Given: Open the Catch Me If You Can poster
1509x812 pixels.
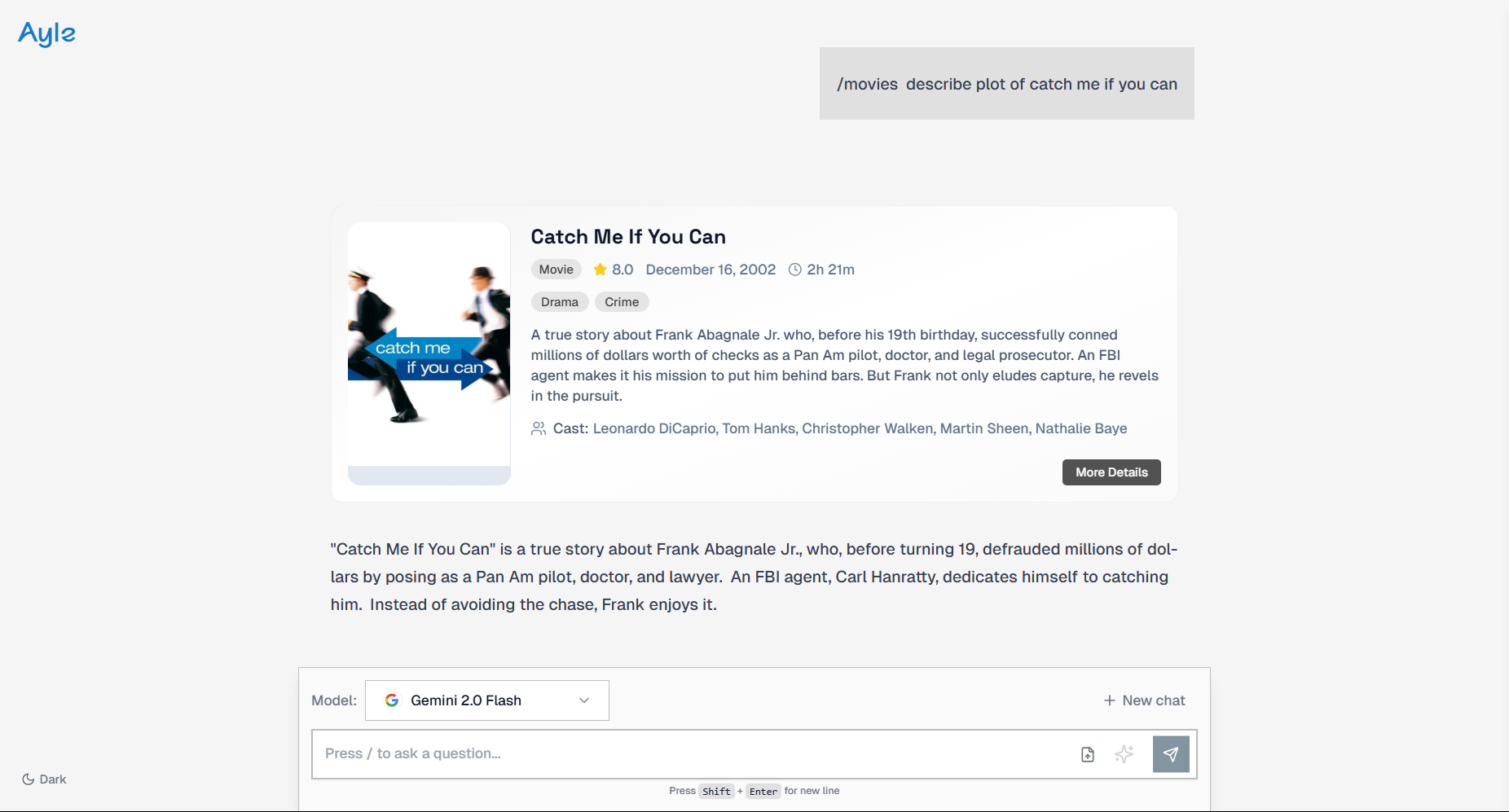Looking at the screenshot, I should coord(429,353).
